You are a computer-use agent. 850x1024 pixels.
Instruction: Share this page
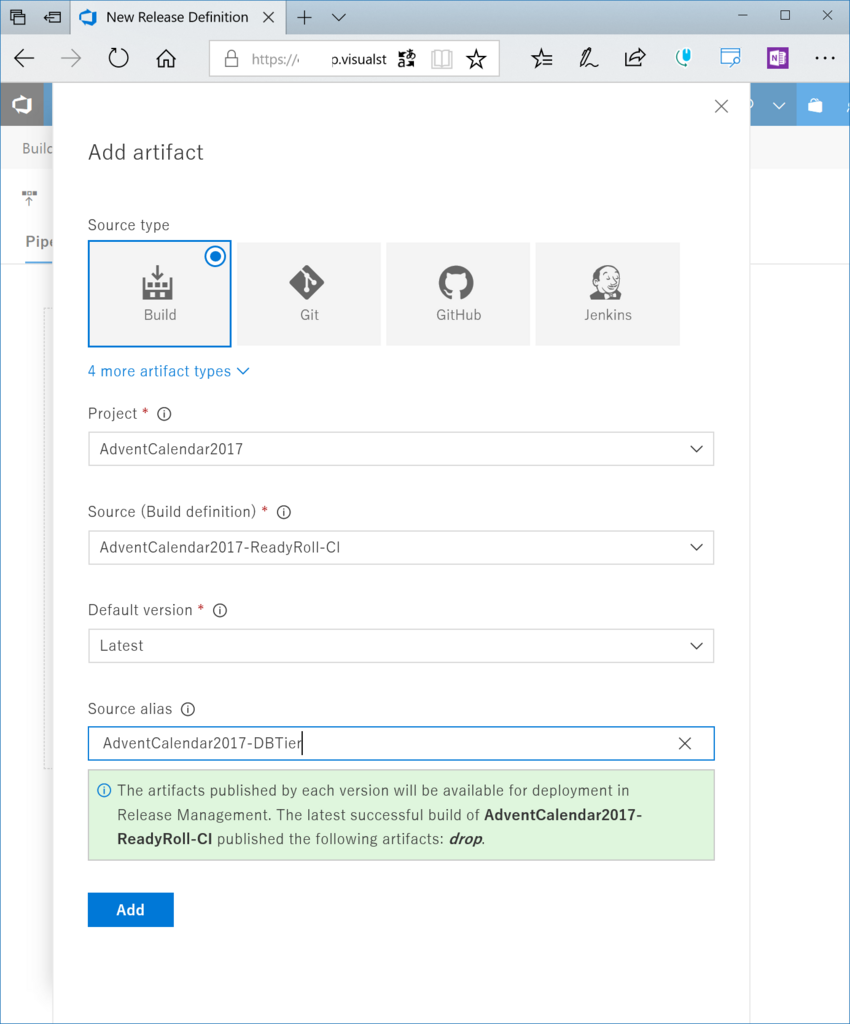click(x=635, y=59)
